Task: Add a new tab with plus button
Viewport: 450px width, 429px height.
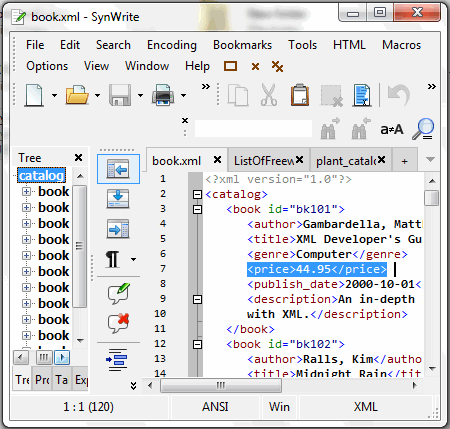Action: click(x=404, y=161)
